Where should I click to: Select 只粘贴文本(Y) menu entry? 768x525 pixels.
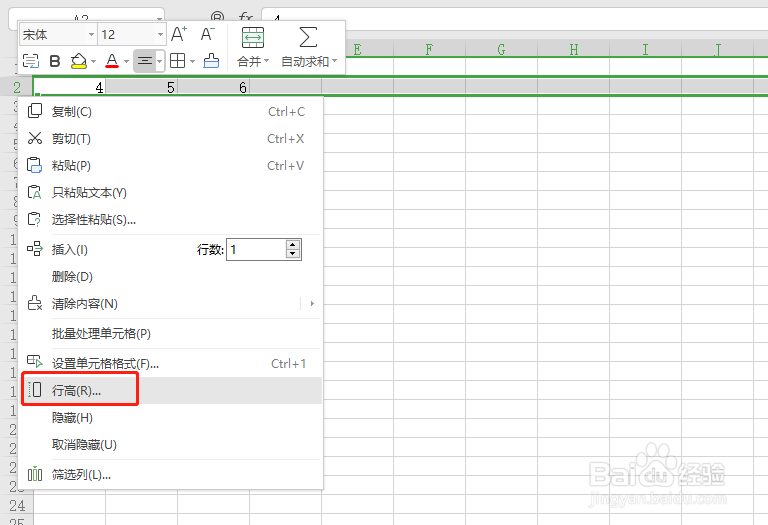pos(170,192)
